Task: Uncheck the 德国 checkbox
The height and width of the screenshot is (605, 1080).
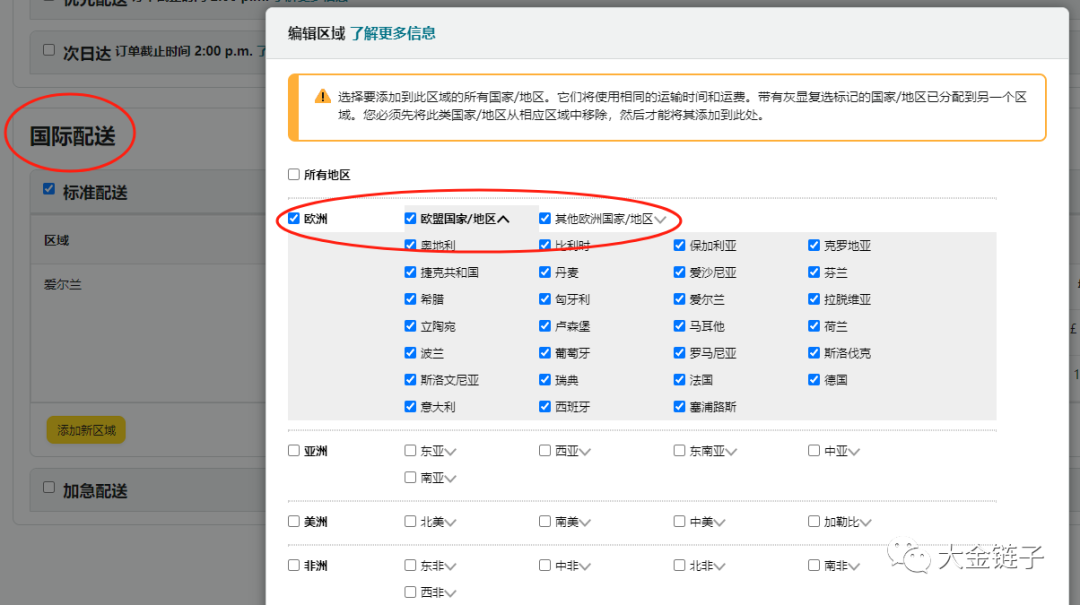Action: point(814,379)
